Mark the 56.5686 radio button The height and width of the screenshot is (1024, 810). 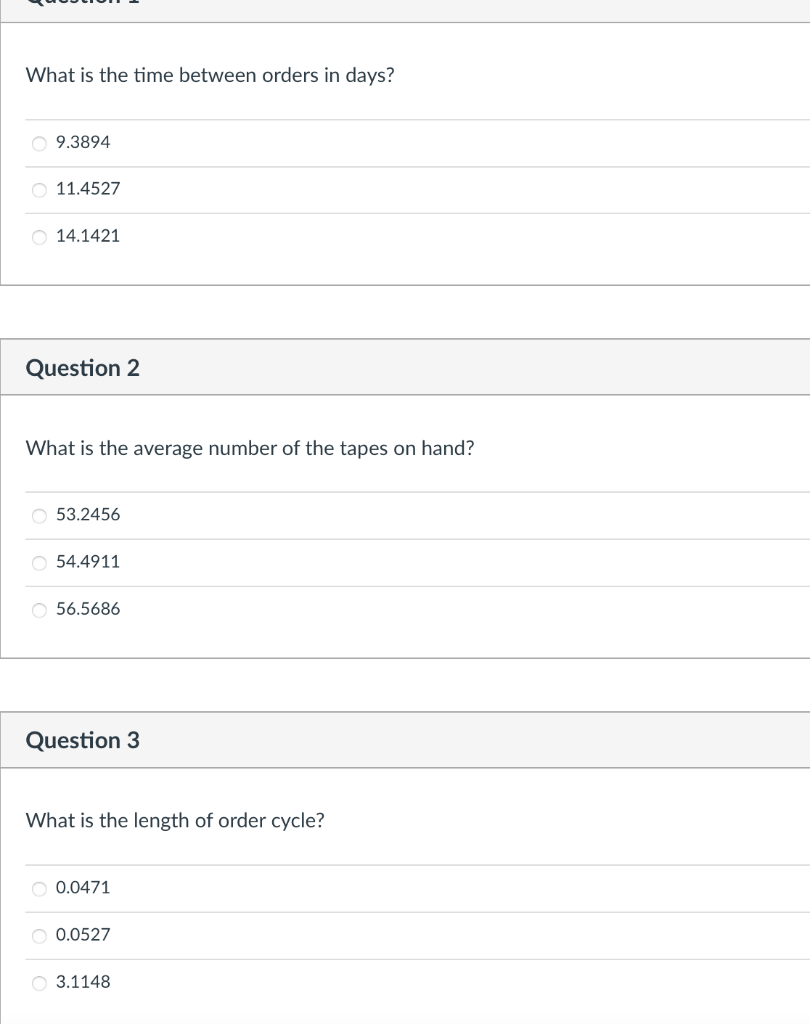tap(40, 610)
